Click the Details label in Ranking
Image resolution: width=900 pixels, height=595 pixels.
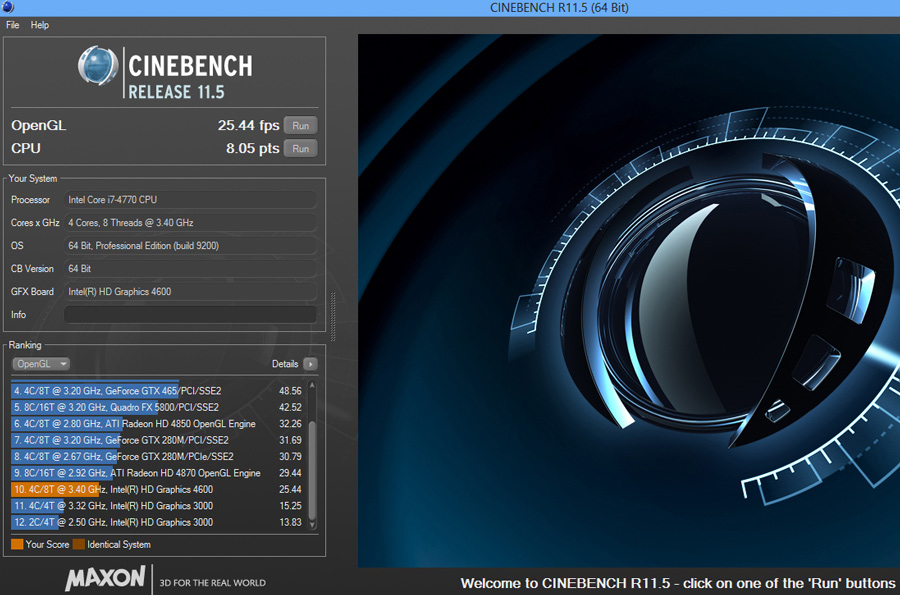coord(285,364)
